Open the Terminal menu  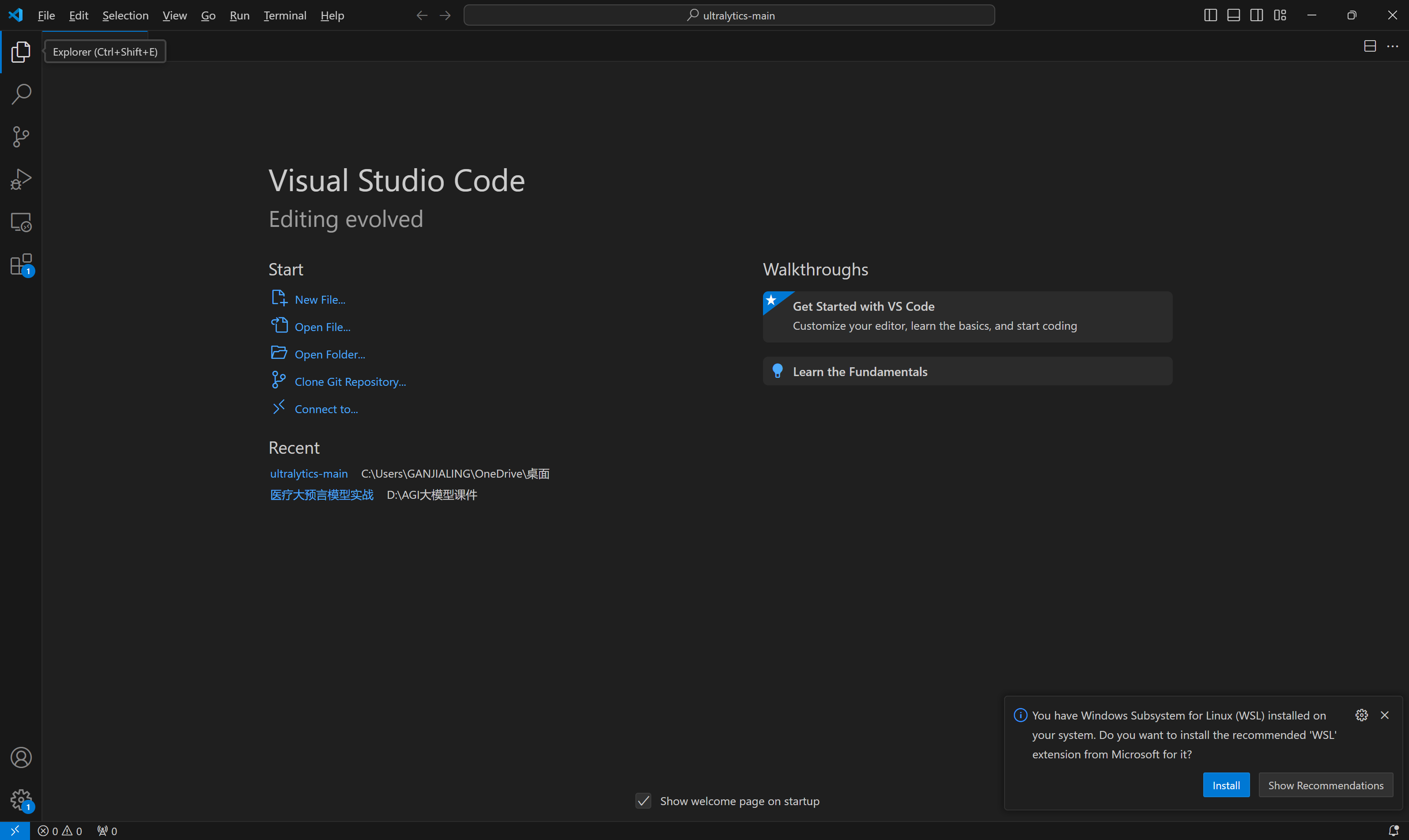[x=285, y=15]
